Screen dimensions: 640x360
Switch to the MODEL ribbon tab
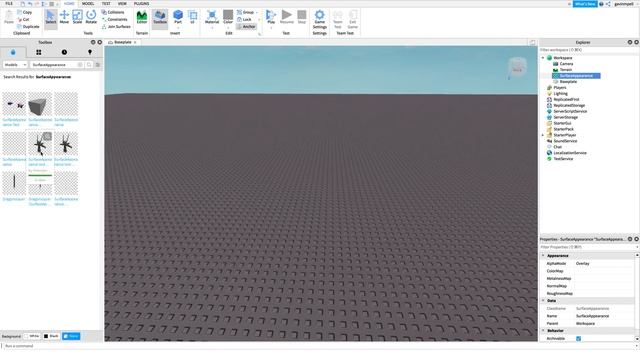point(88,4)
